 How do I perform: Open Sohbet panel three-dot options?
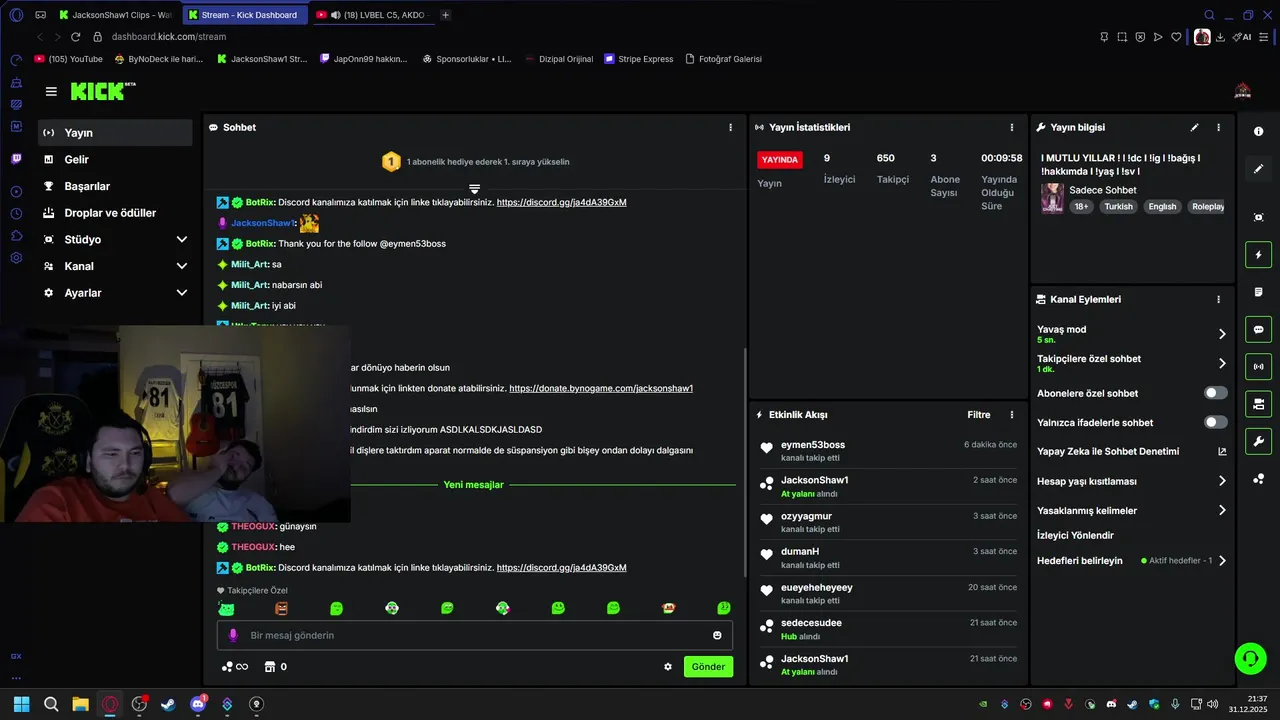(x=730, y=127)
